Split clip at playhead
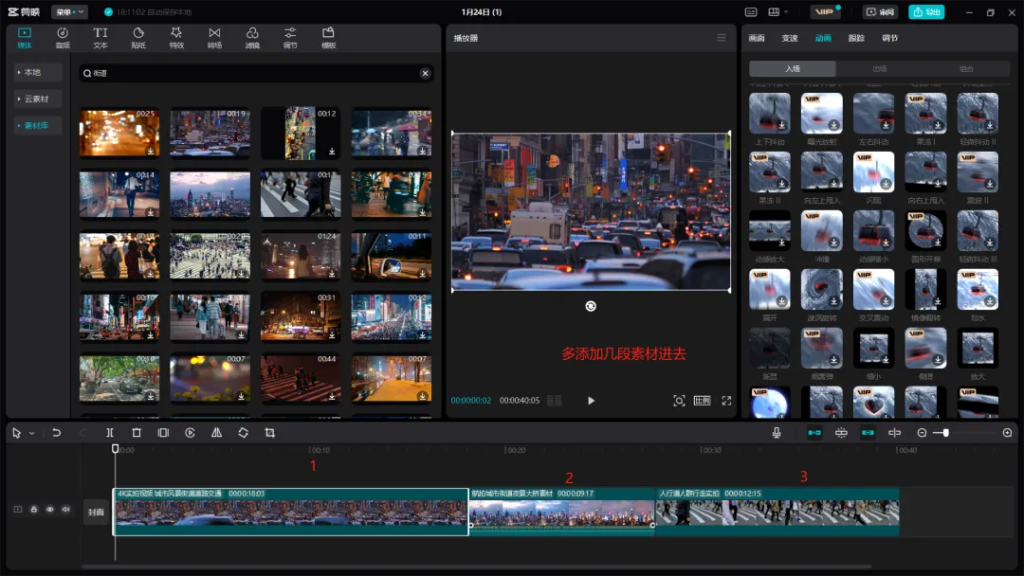 pos(110,433)
